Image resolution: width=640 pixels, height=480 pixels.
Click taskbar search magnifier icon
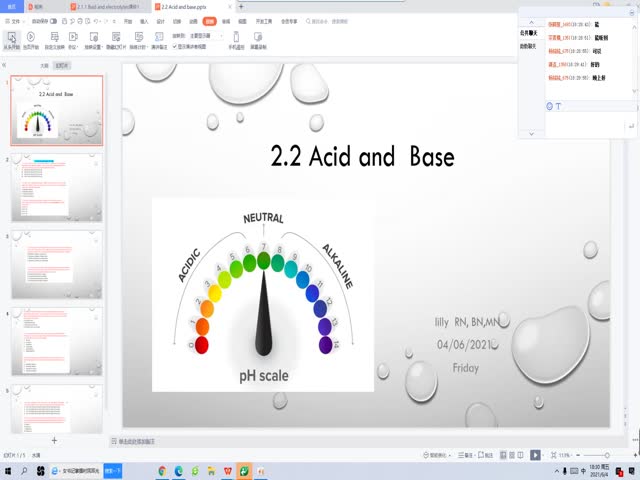[24, 471]
